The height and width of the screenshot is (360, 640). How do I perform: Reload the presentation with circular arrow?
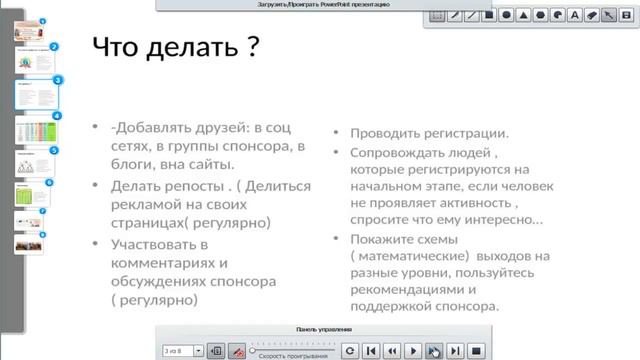[x=350, y=351]
